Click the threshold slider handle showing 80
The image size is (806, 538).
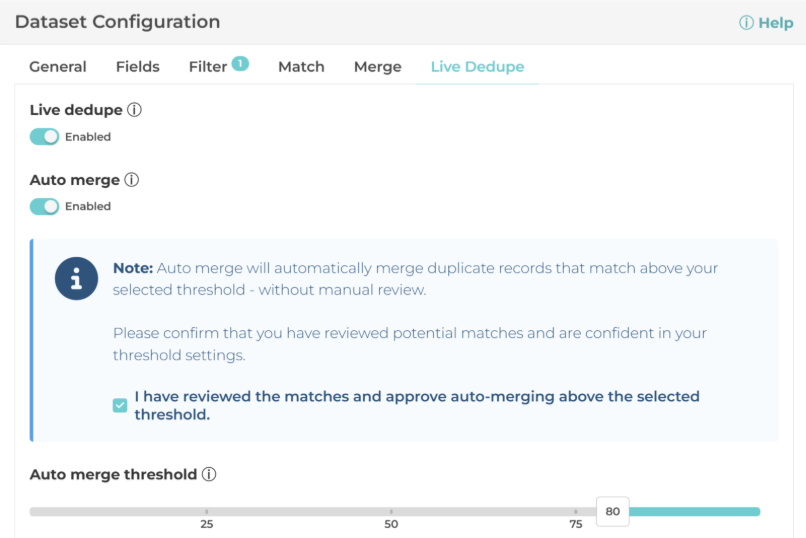pyautogui.click(x=612, y=511)
